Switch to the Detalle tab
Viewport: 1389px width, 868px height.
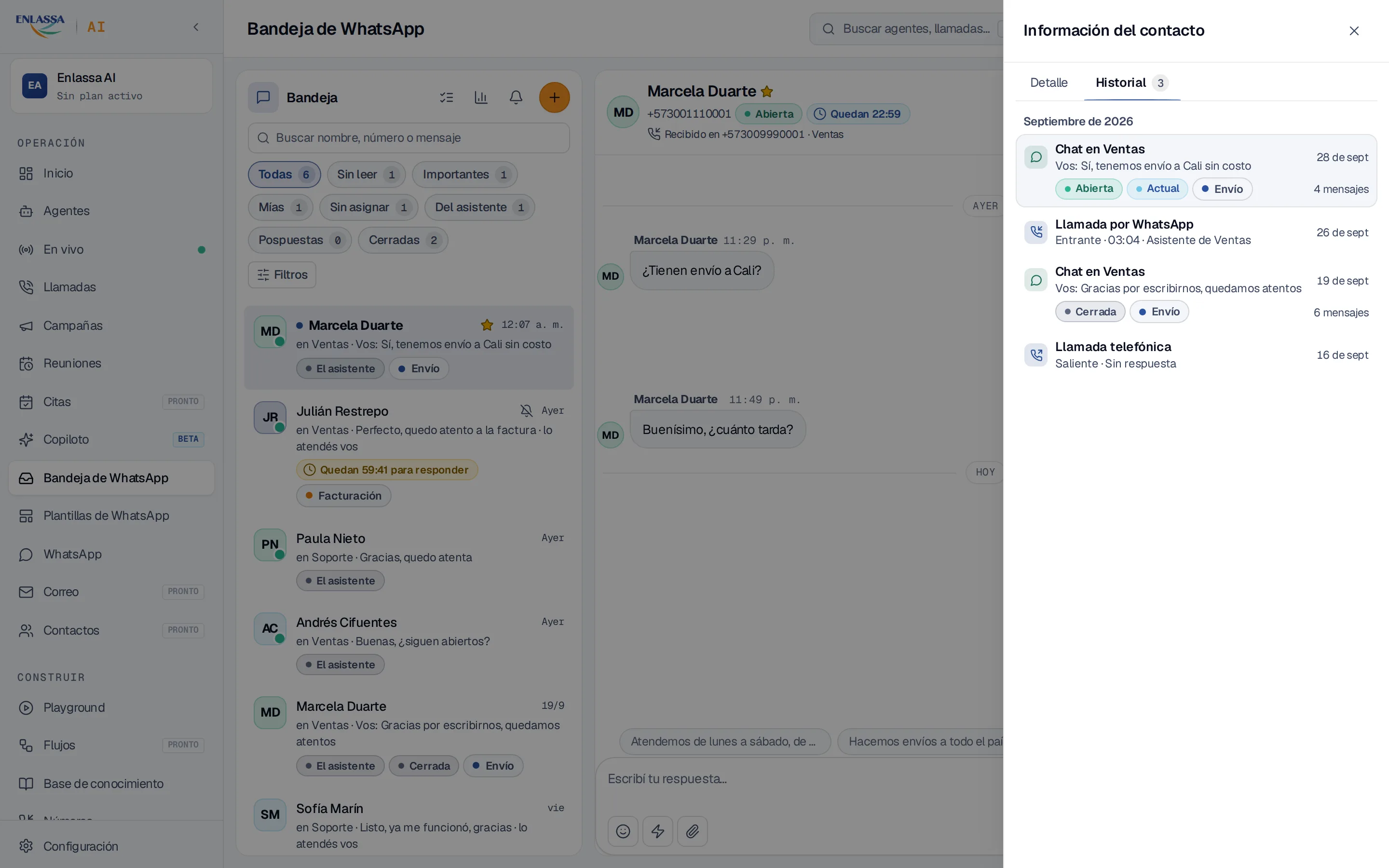1048,82
